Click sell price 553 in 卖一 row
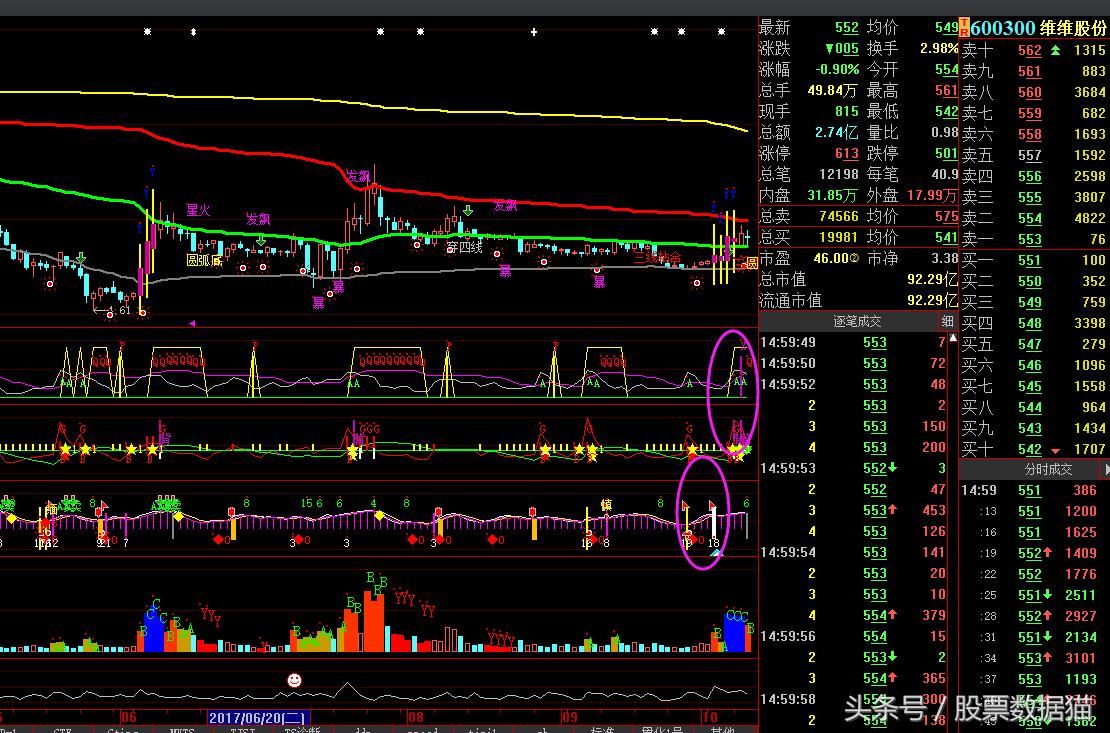 (1030, 239)
